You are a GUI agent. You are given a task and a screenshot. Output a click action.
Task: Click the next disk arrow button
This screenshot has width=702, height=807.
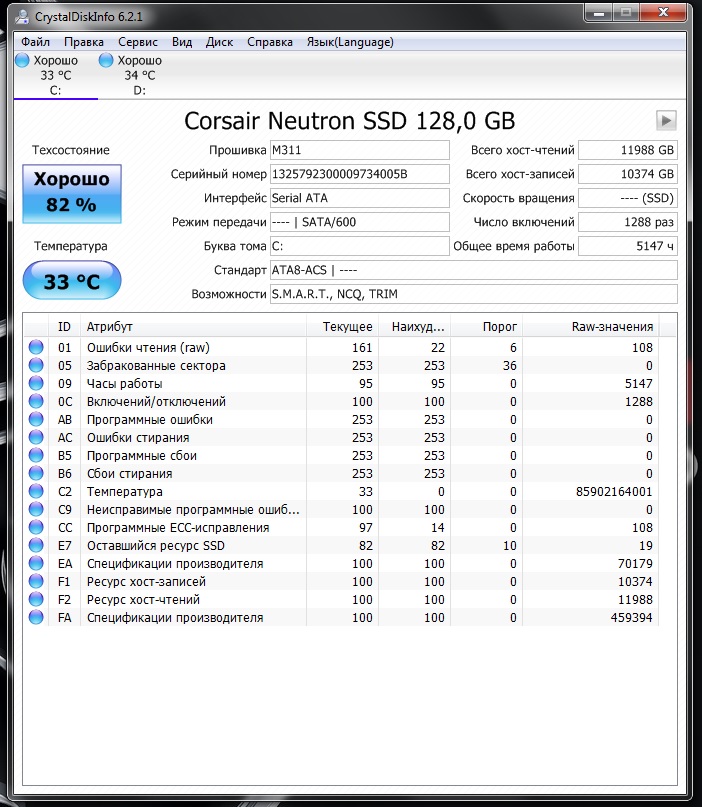point(666,121)
